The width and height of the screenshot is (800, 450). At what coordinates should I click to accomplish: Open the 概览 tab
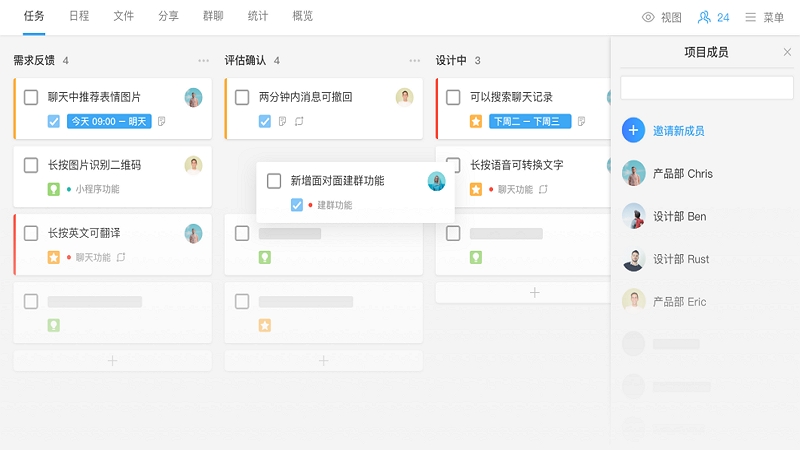303,16
